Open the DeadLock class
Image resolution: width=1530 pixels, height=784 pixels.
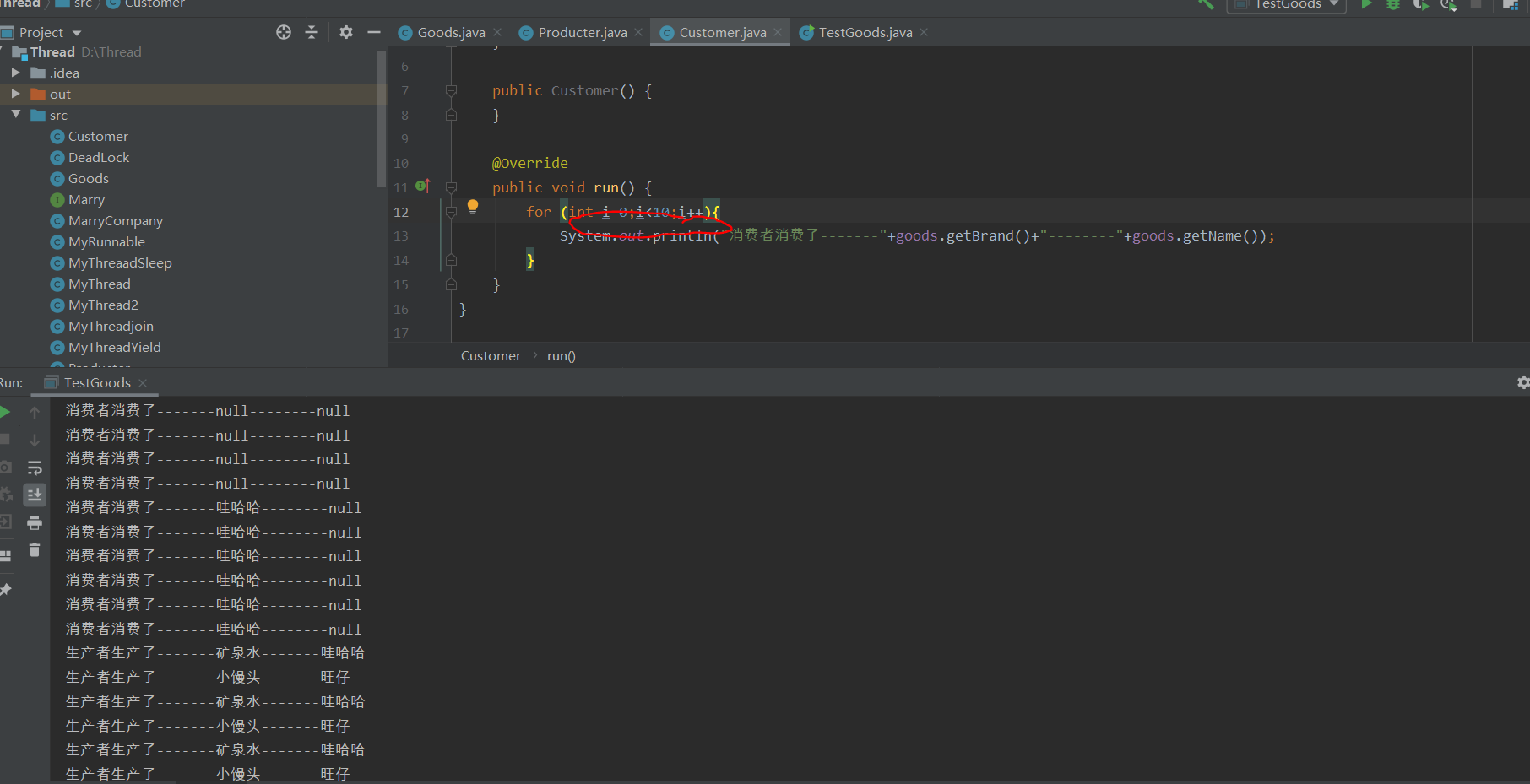[99, 157]
